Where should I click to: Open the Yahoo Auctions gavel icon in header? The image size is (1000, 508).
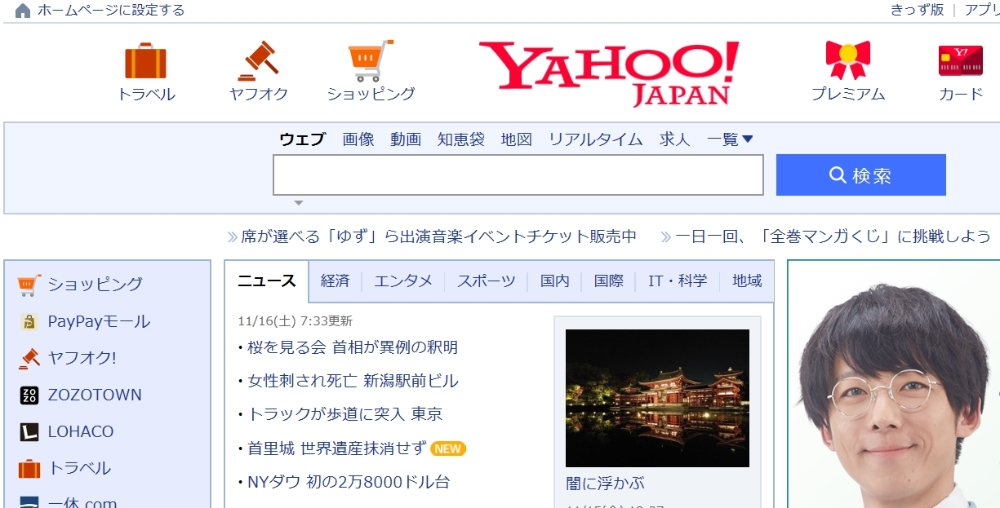tap(258, 61)
